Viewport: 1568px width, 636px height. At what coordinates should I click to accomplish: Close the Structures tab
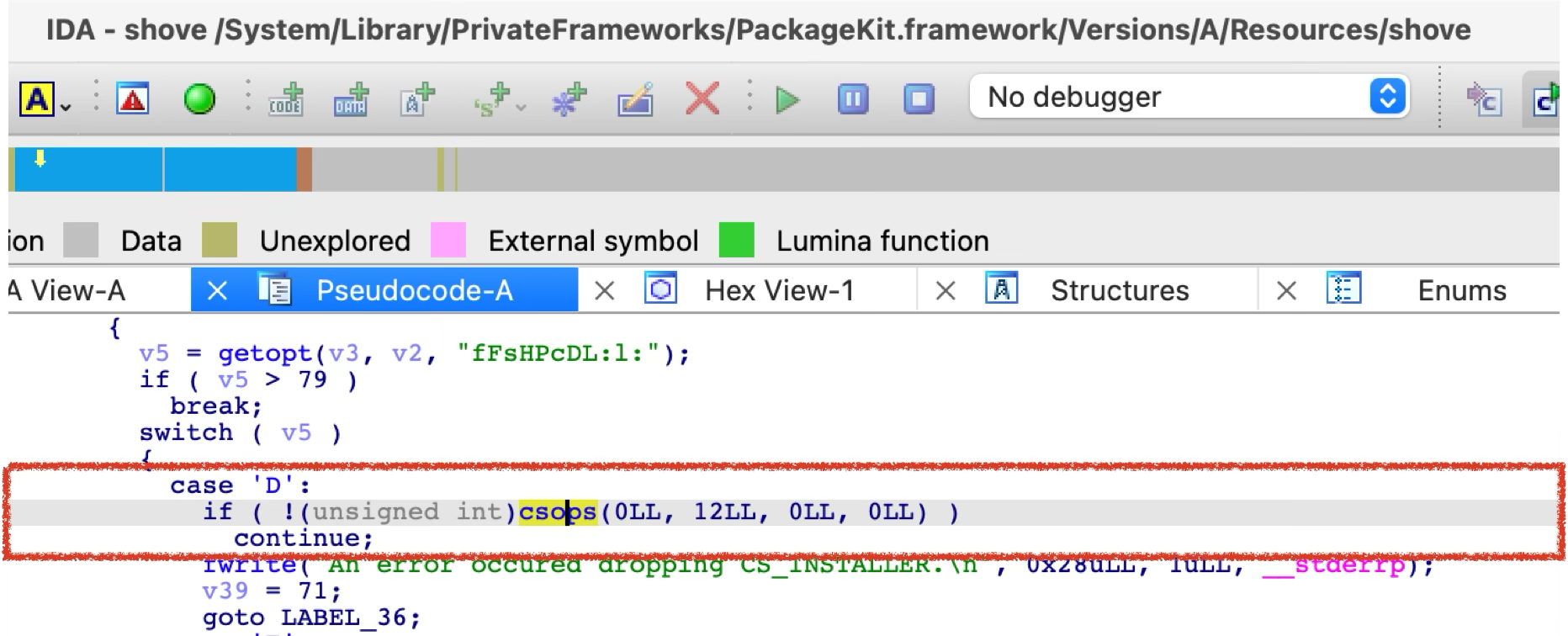tap(946, 291)
